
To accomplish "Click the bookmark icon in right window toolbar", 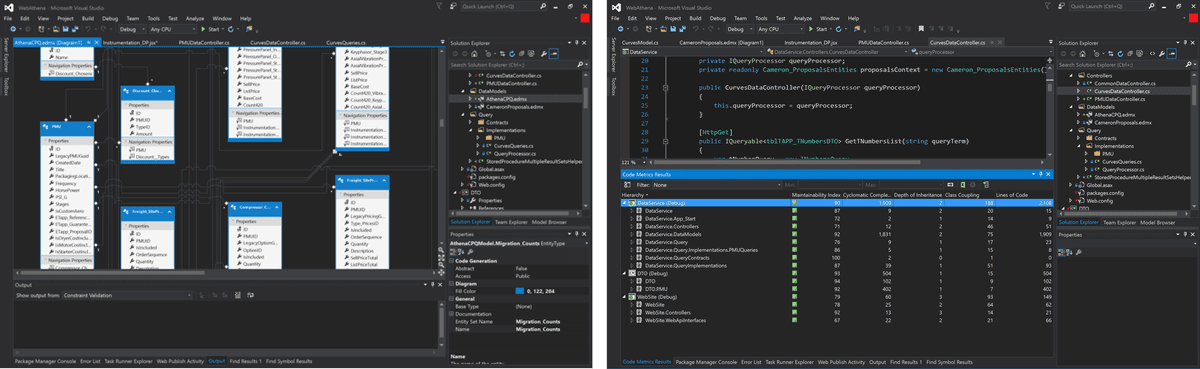I will tap(920, 29).
